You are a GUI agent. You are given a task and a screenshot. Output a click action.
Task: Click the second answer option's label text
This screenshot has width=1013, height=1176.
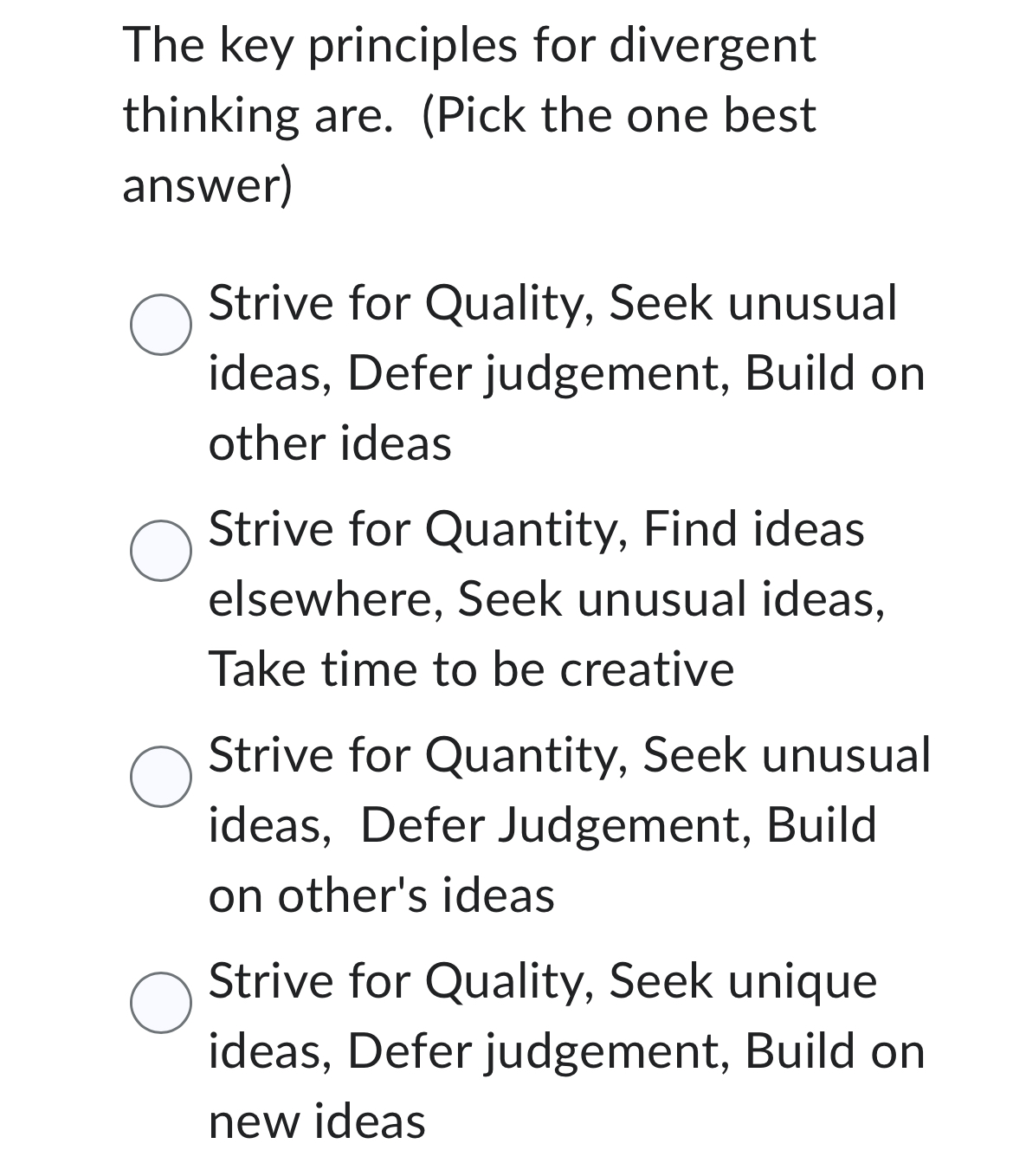(x=545, y=598)
